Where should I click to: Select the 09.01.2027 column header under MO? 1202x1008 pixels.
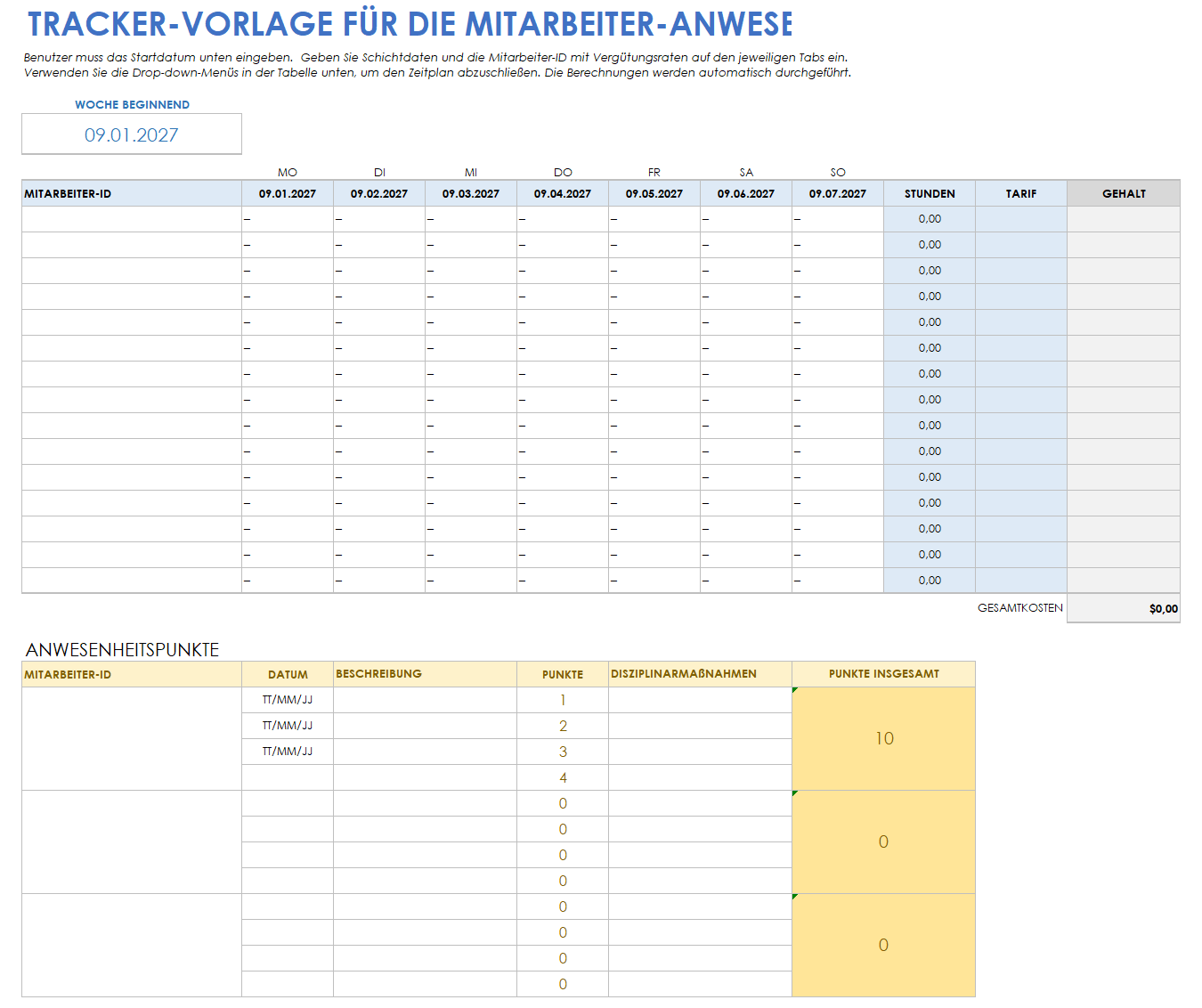pyautogui.click(x=288, y=193)
